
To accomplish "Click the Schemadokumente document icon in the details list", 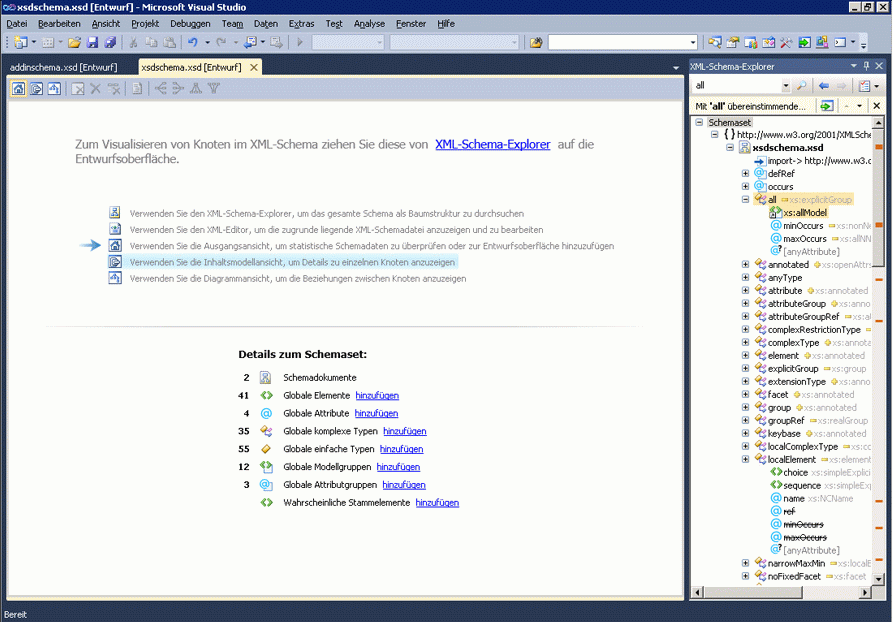I will point(264,377).
